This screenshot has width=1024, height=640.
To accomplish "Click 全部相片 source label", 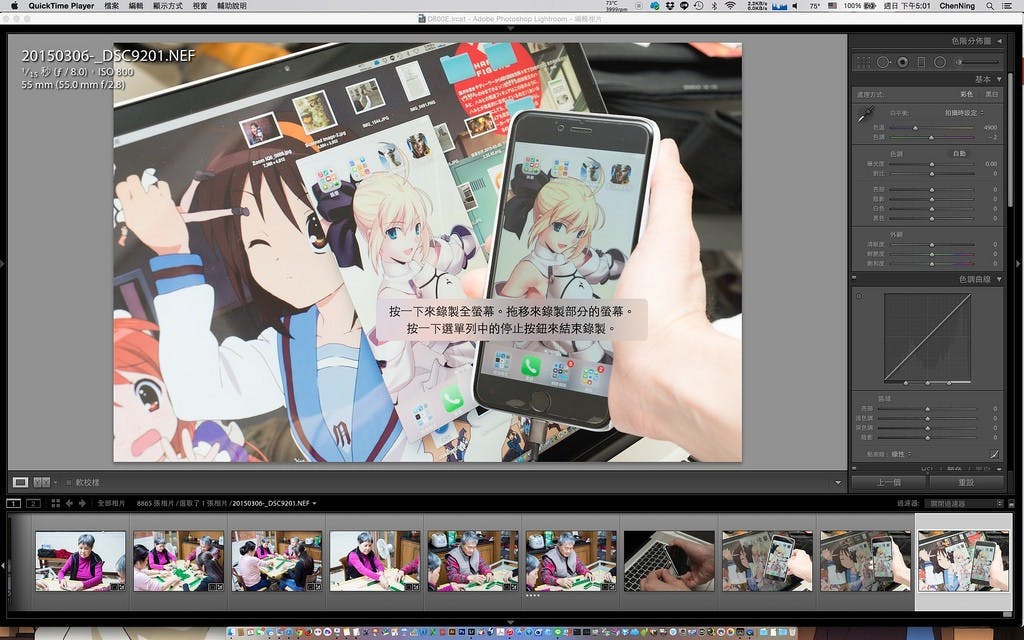I will (111, 504).
